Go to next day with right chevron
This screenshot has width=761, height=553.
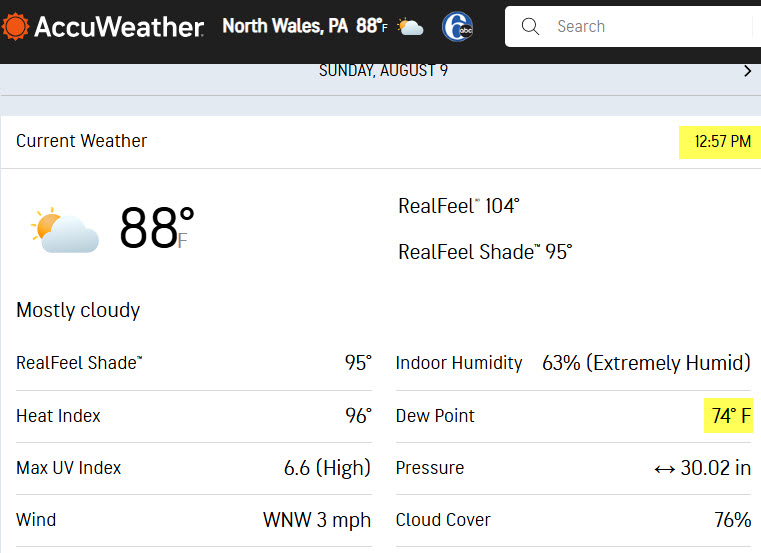[747, 71]
